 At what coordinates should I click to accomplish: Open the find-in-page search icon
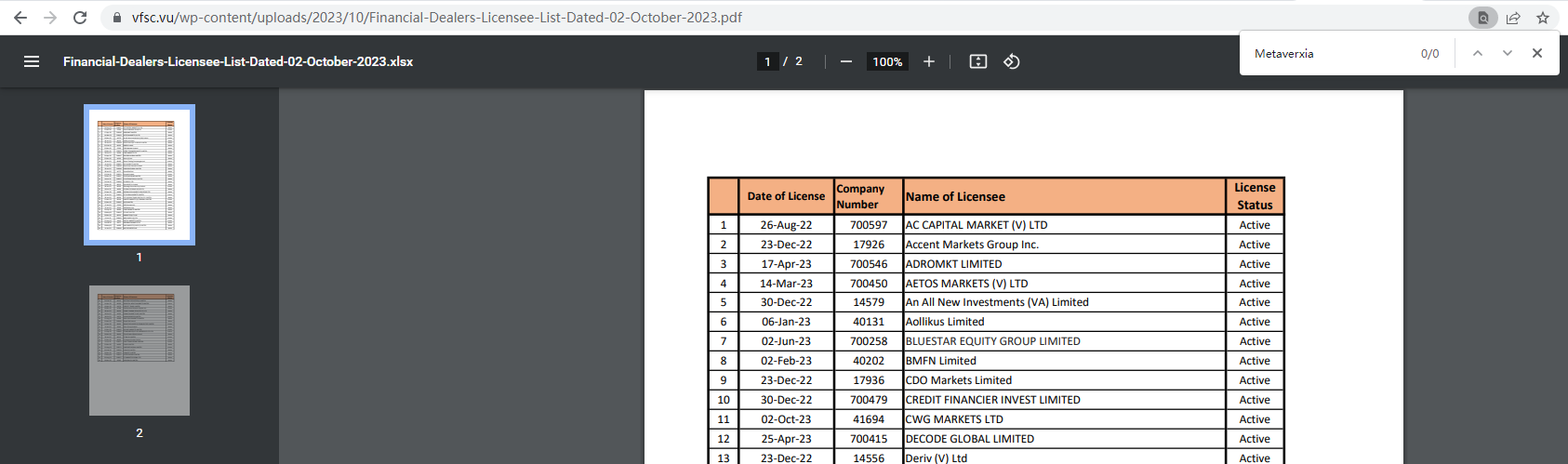[1483, 18]
